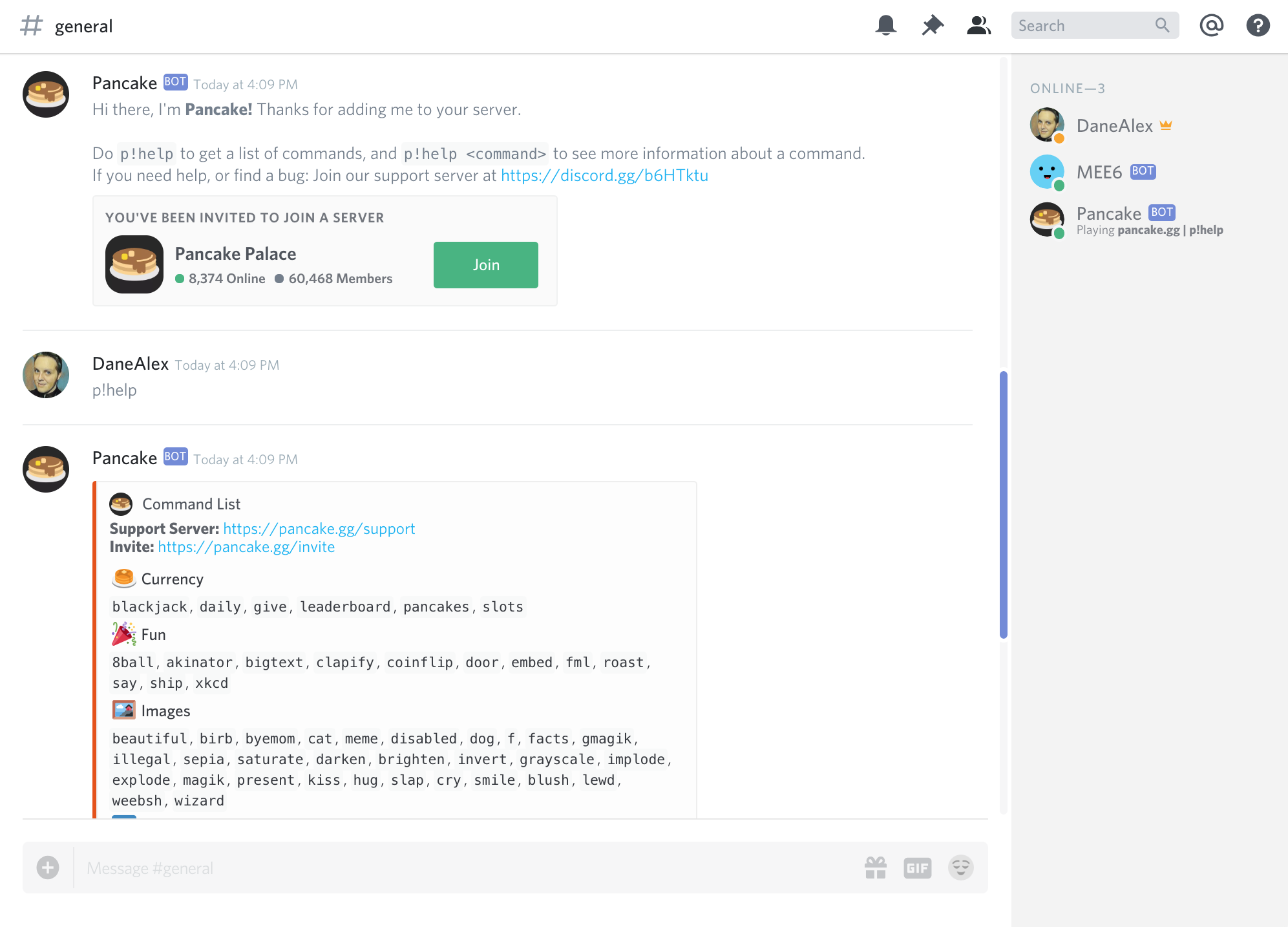Open the discord.gg/b6HTktu support link

(604, 176)
